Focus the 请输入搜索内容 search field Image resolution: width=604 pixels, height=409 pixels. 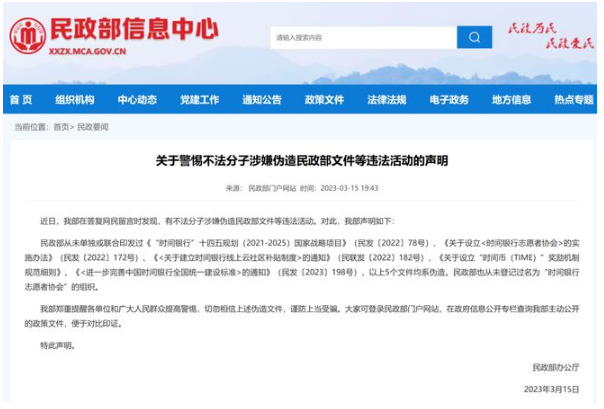[x=362, y=38]
